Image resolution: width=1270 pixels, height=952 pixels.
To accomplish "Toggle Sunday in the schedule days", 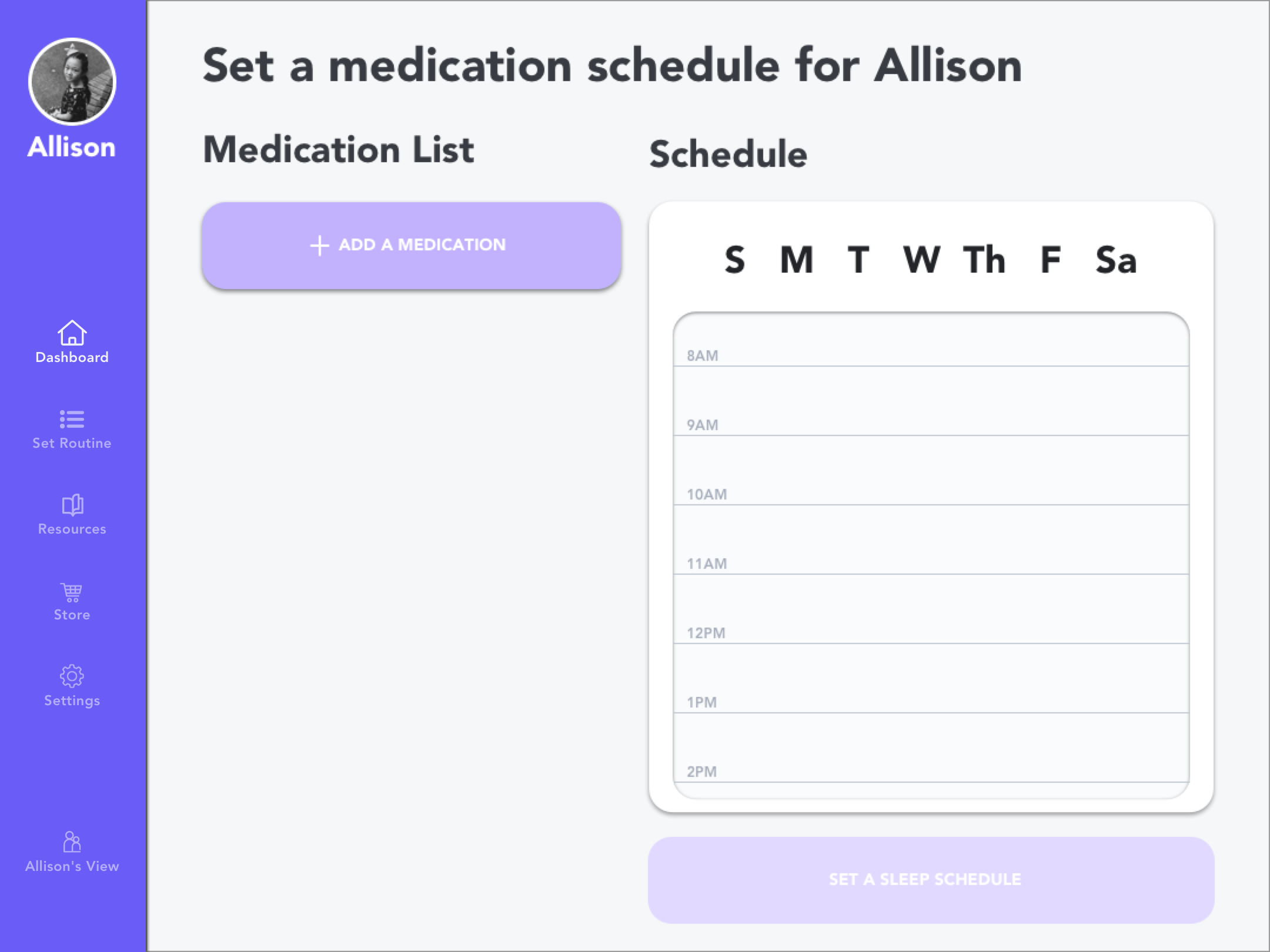I will click(x=734, y=260).
